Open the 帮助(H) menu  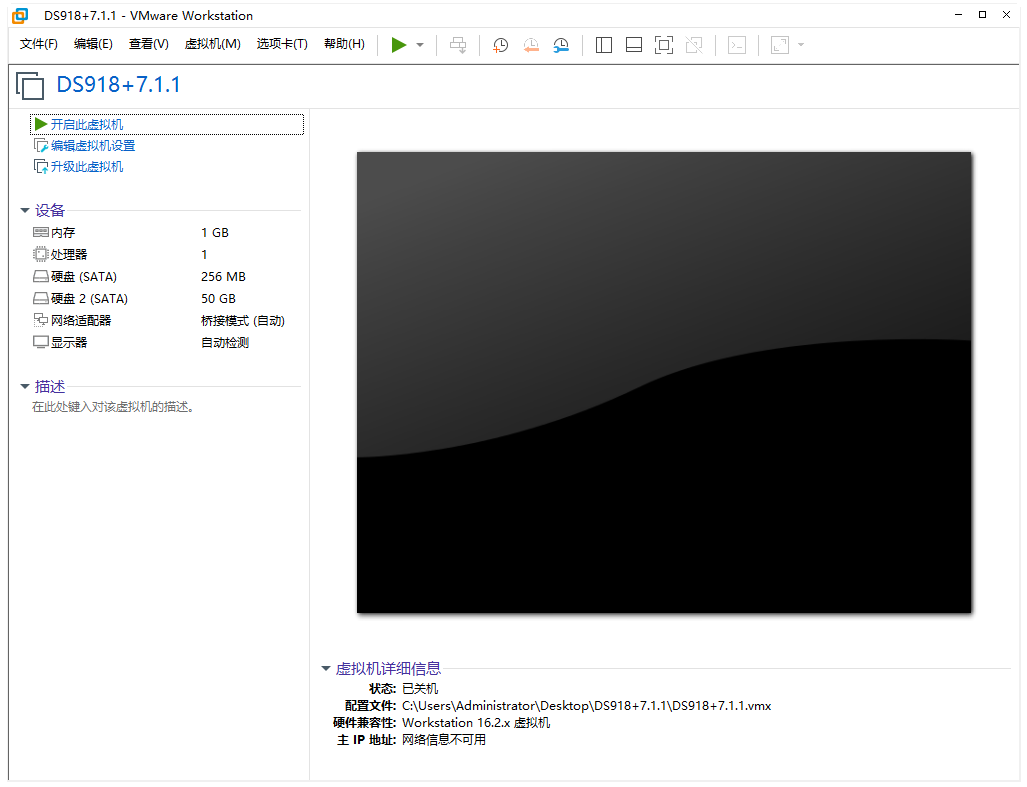(345, 44)
